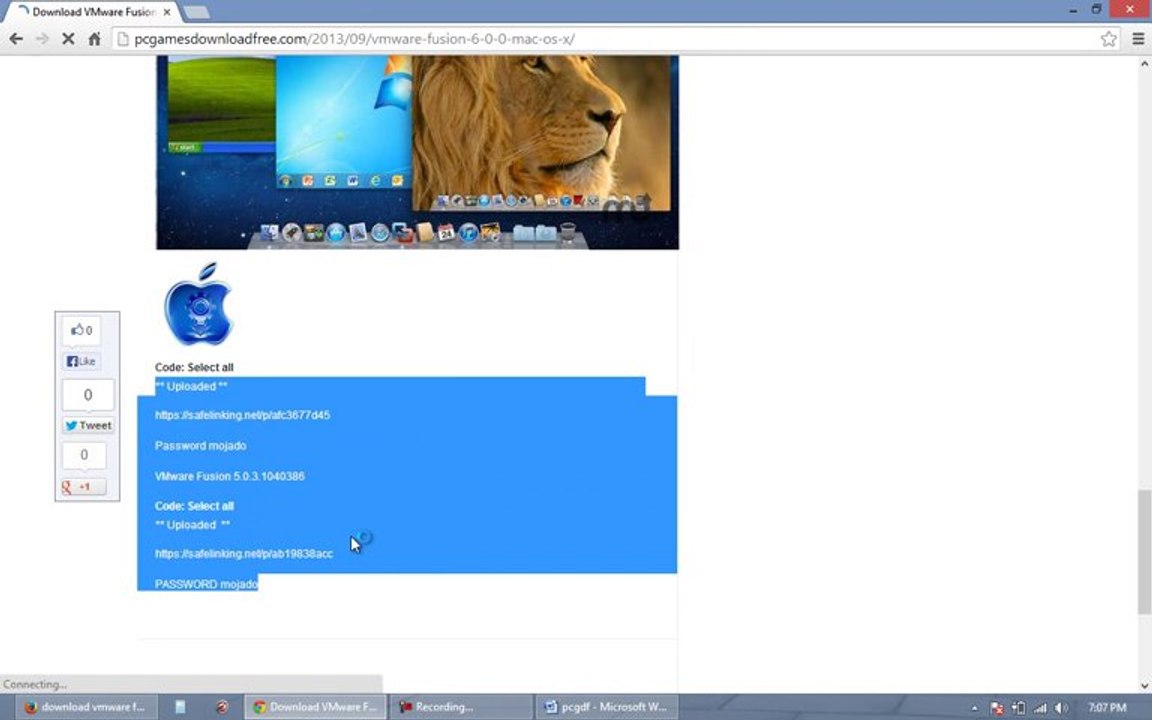Viewport: 1152px width, 720px height.
Task: Open the red circular app icon in taskbar
Action: tap(222, 707)
